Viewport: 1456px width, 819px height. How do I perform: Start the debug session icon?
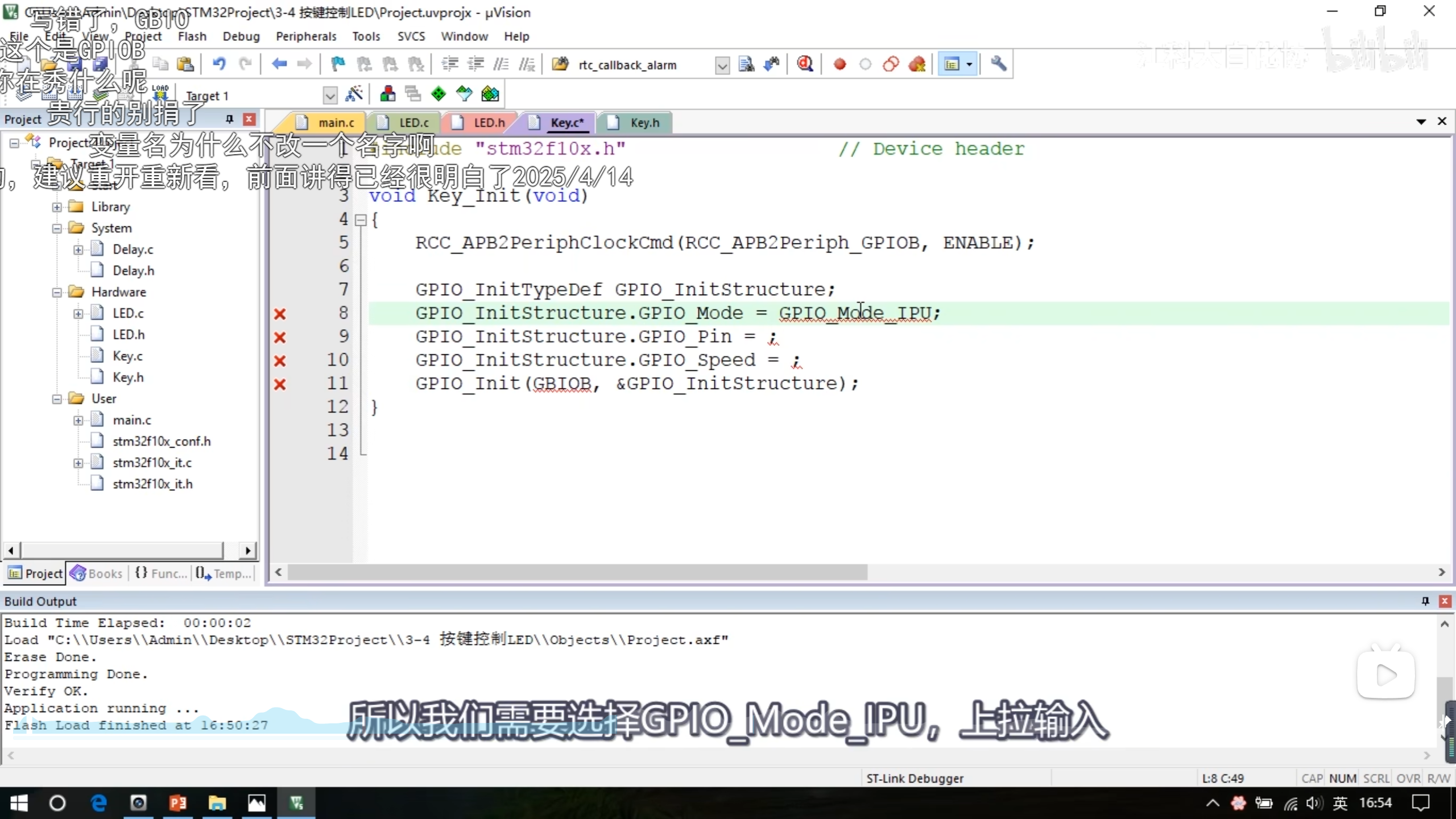[x=805, y=64]
